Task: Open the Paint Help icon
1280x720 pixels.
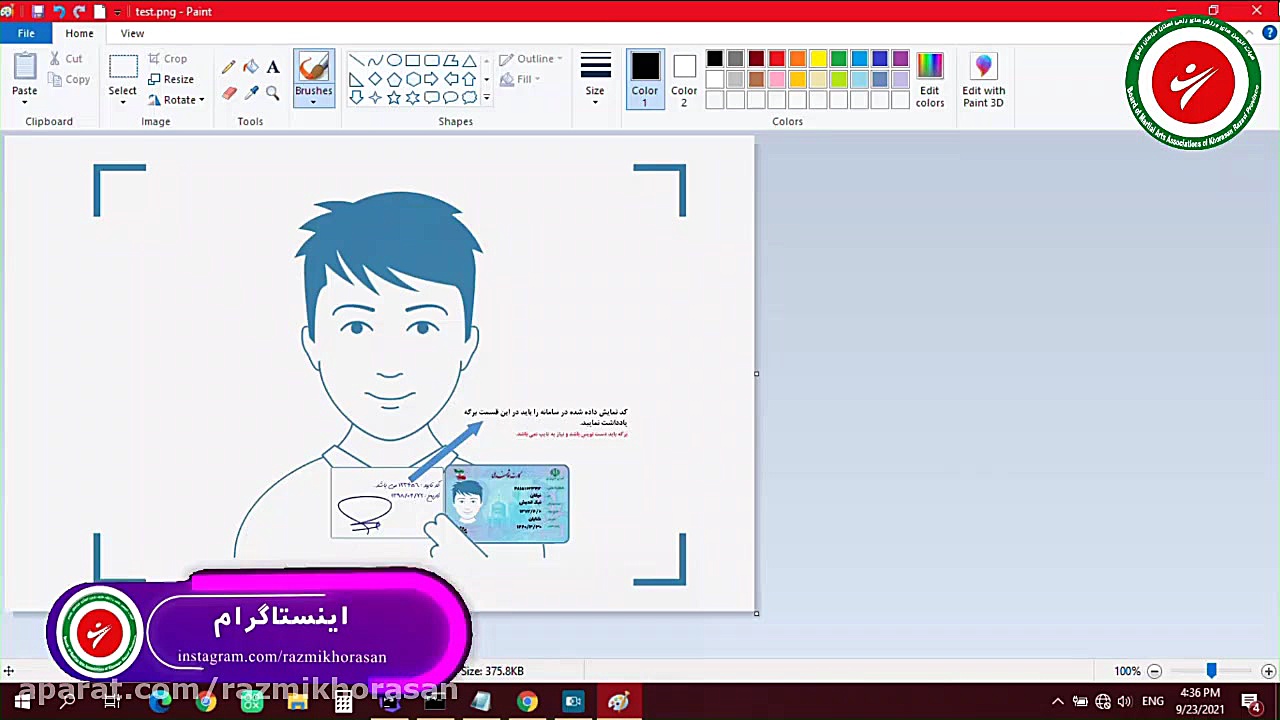Action: [1269, 33]
